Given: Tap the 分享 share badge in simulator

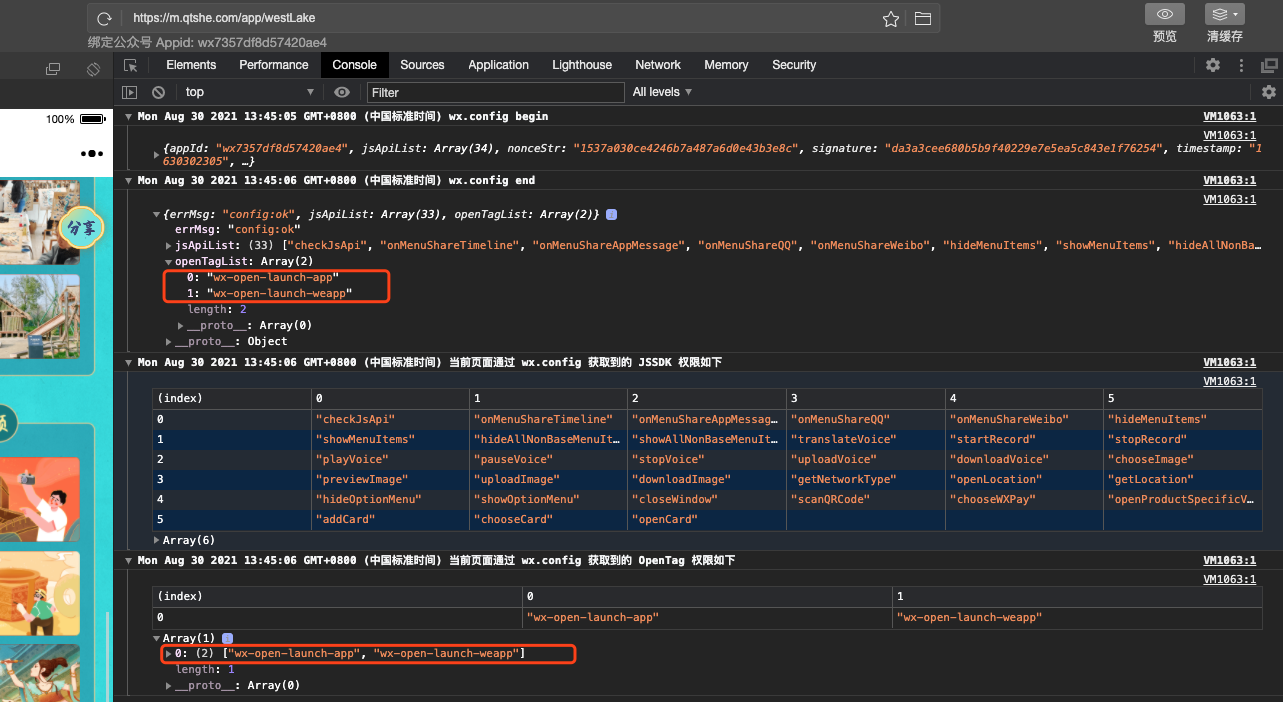Looking at the screenshot, I should tap(82, 226).
